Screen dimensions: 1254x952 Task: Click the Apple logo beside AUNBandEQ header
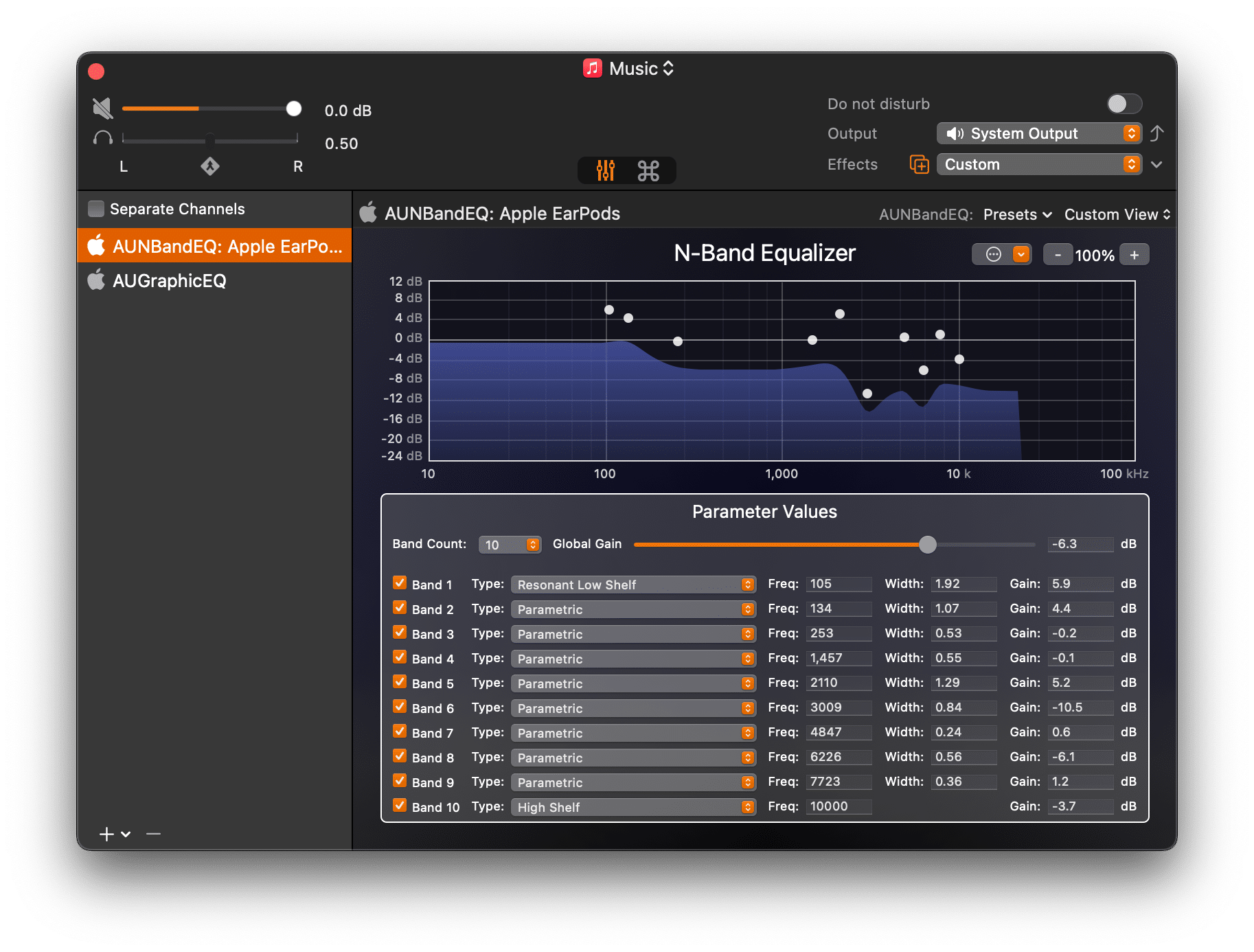point(369,213)
